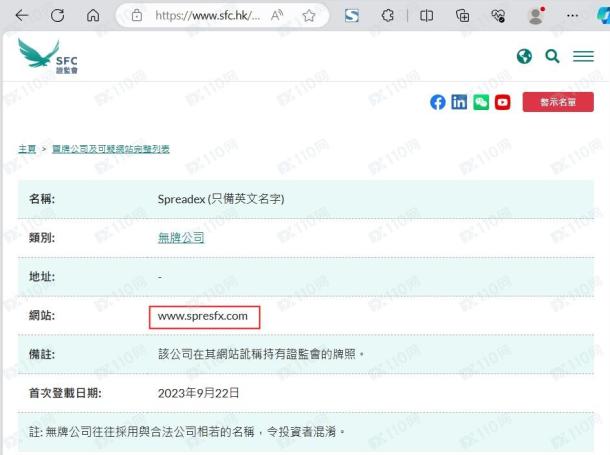Select the www.spresfx.com website text

tap(203, 316)
